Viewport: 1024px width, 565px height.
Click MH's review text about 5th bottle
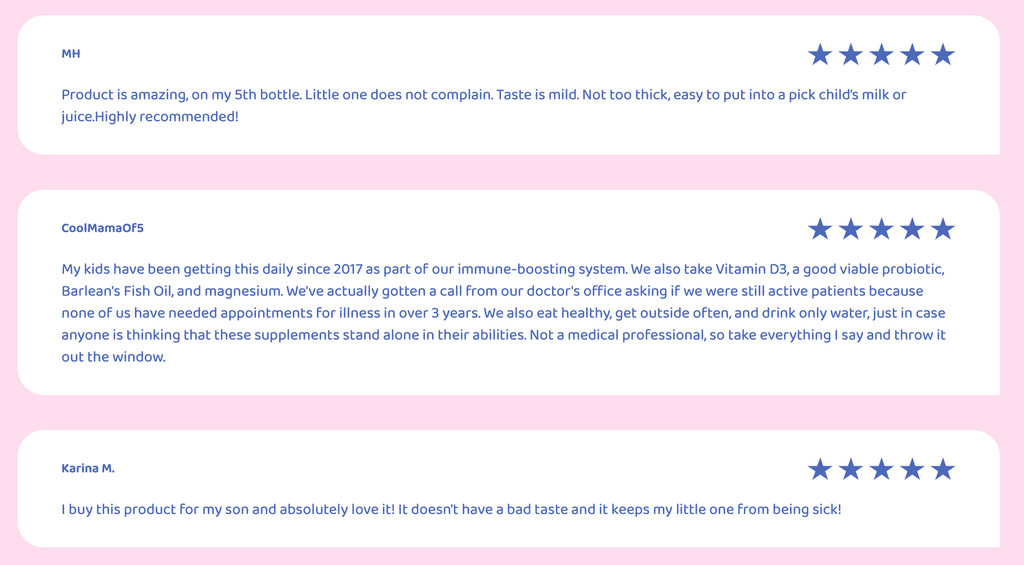(x=484, y=105)
